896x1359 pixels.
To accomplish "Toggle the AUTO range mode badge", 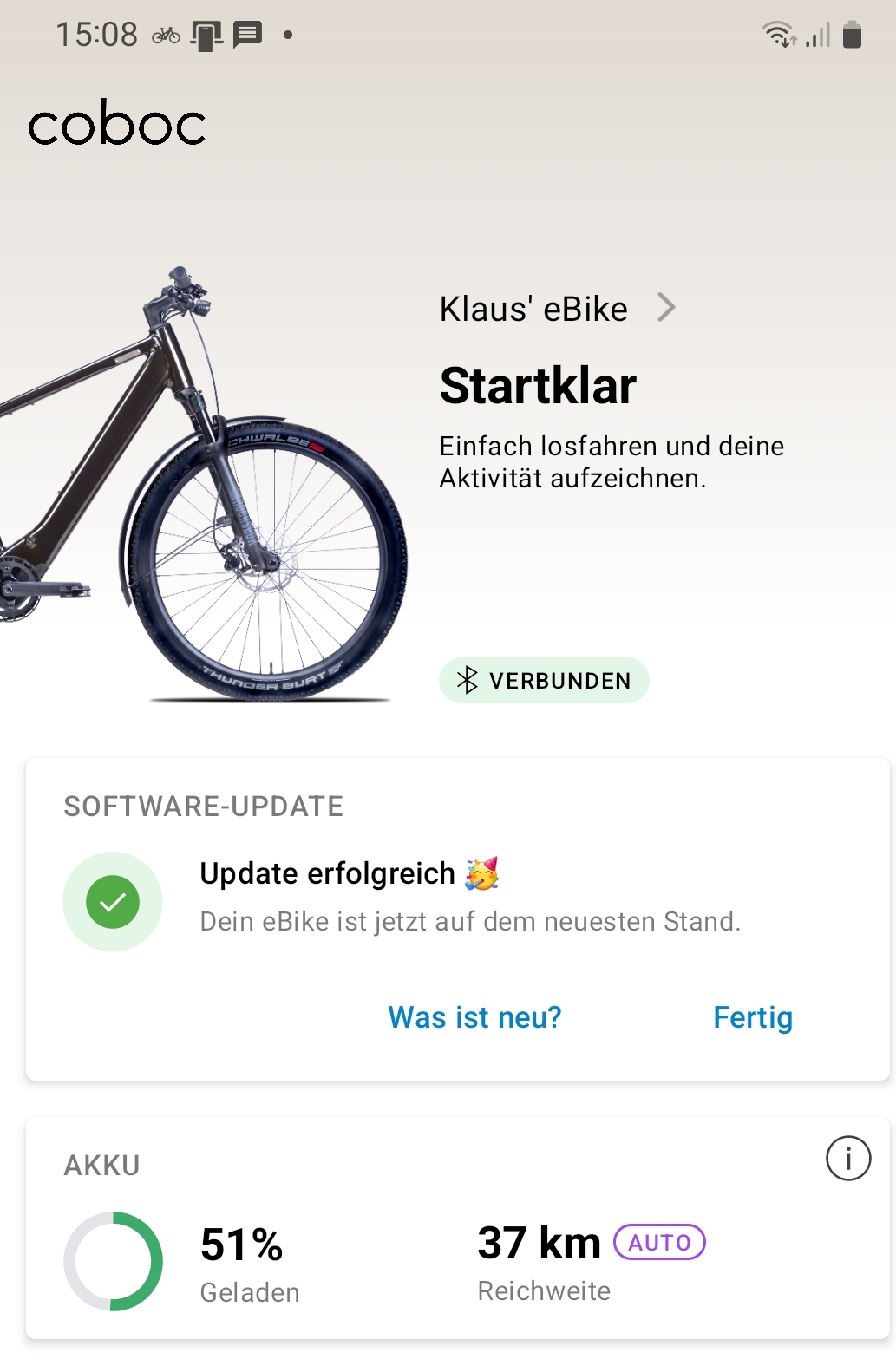I will click(659, 1242).
